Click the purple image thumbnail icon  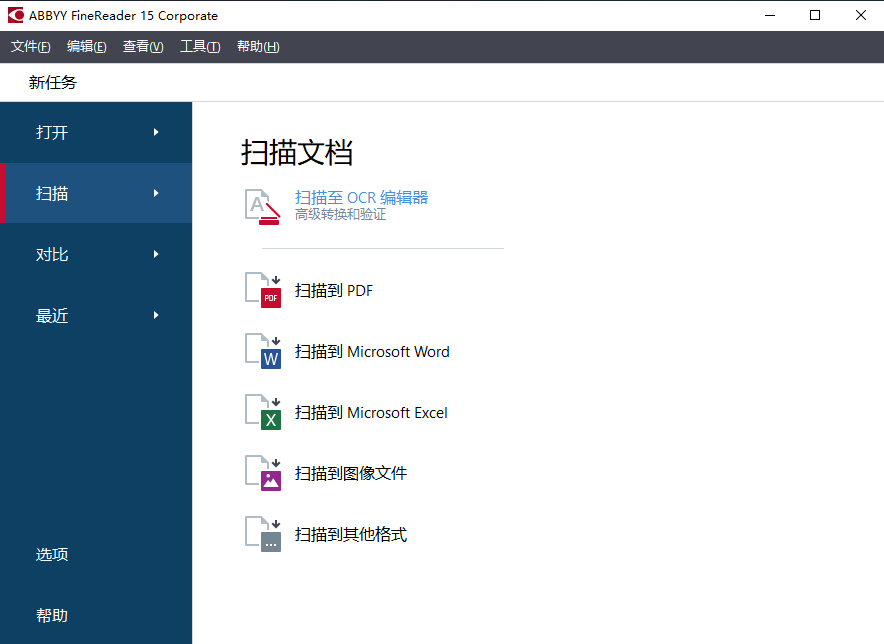point(262,473)
